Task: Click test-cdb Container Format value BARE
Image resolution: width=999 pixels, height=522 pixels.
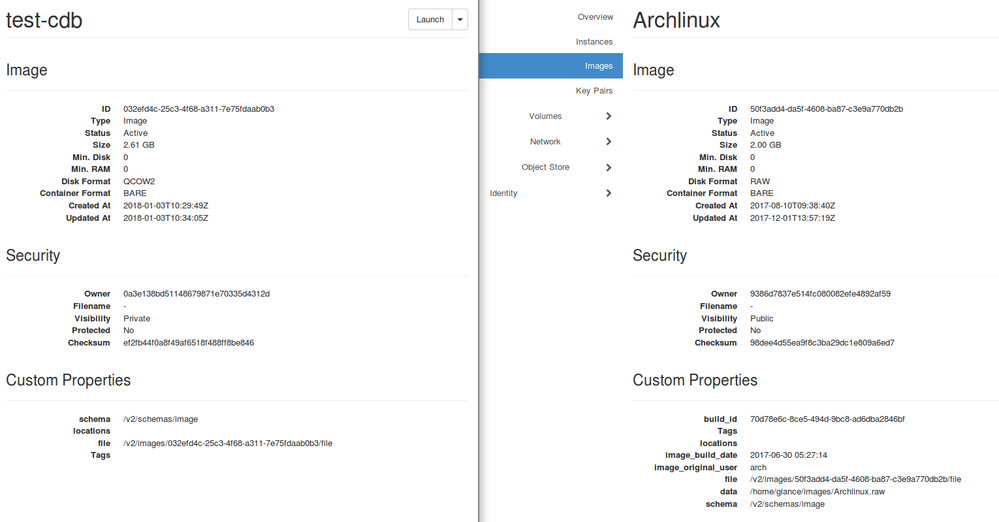Action: [x=135, y=193]
